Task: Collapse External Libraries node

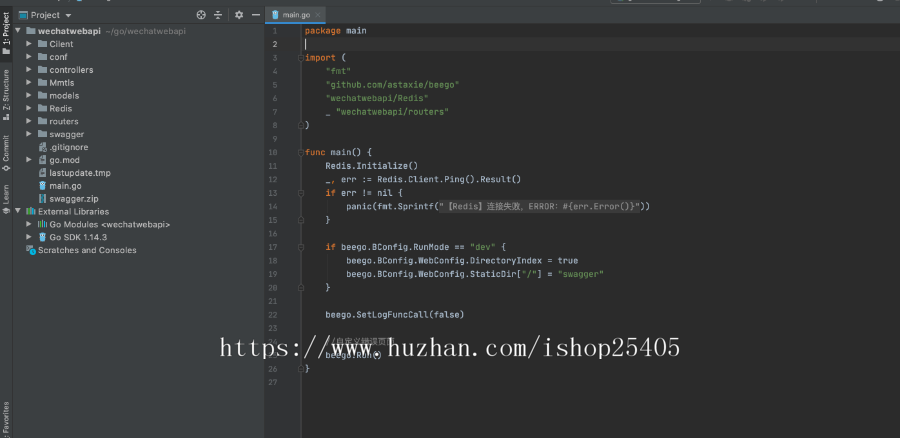Action: pyautogui.click(x=18, y=211)
